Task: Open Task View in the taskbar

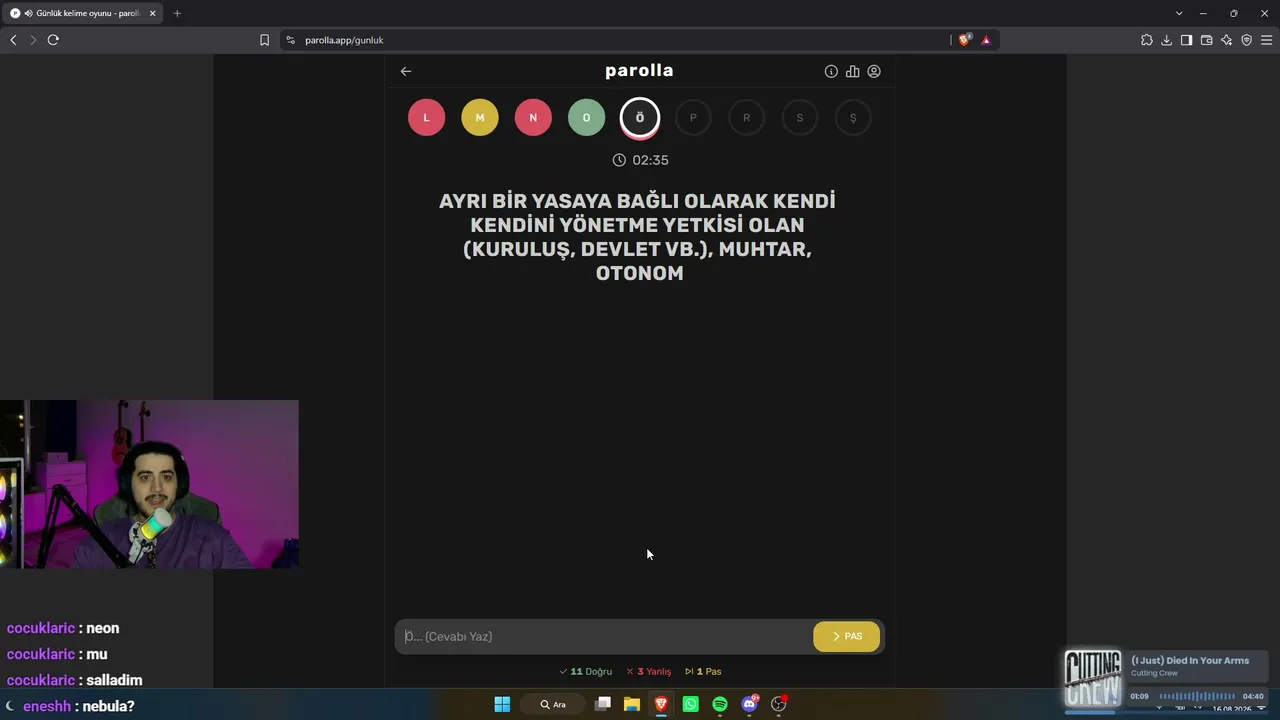Action: [x=603, y=704]
